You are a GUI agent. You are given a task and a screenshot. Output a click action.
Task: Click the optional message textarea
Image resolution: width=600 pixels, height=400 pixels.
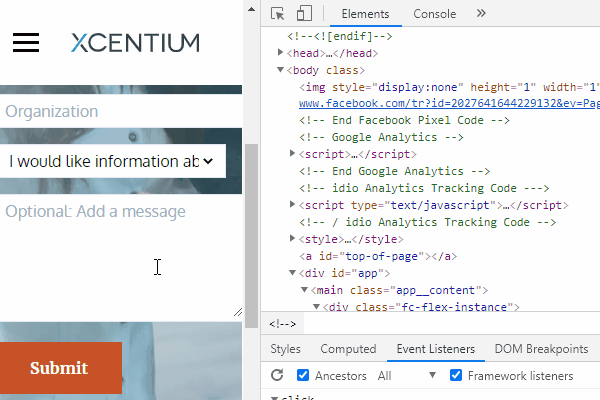pyautogui.click(x=121, y=258)
